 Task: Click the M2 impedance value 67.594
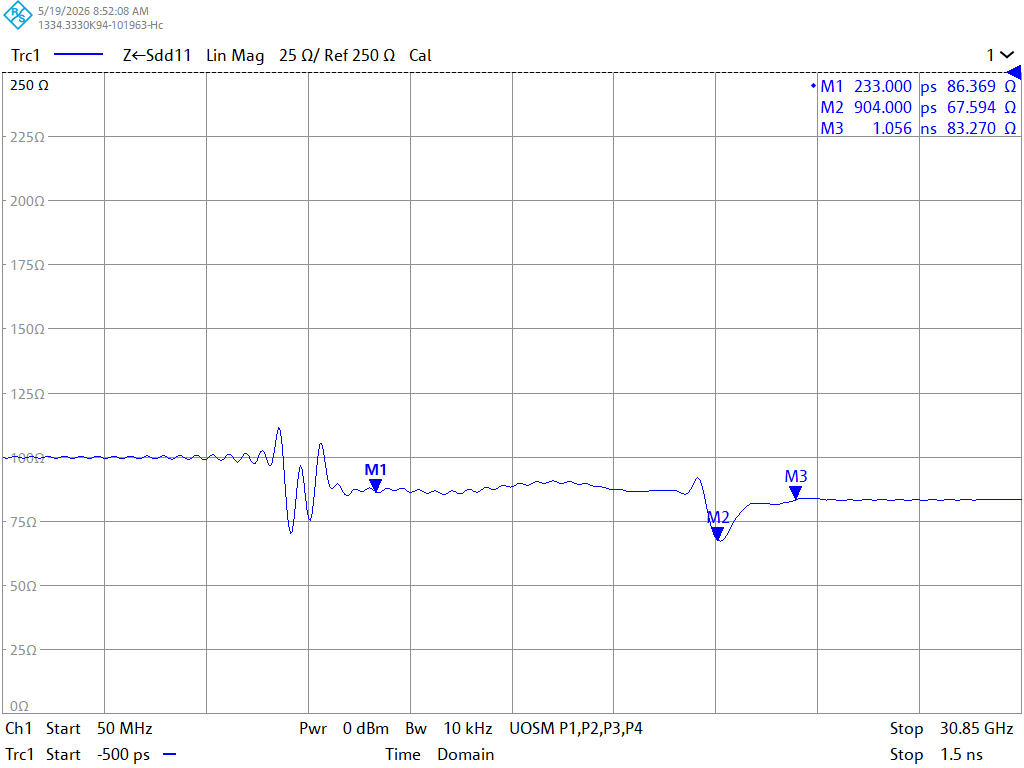point(971,107)
